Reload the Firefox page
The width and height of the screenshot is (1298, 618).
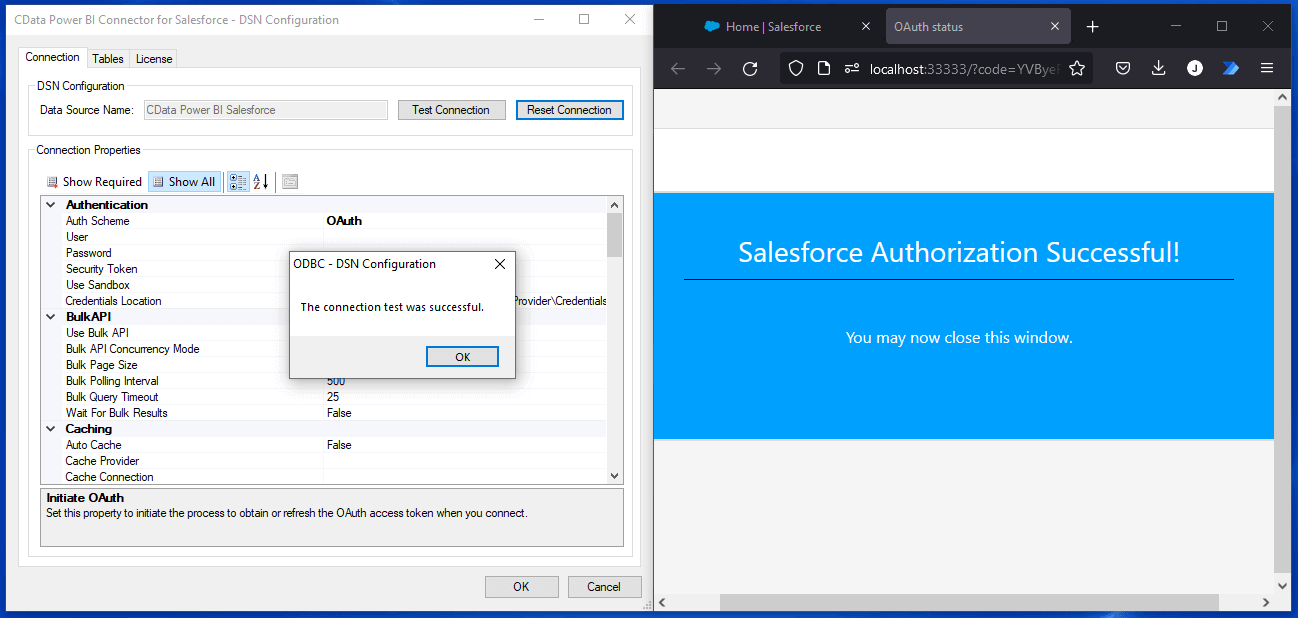point(750,68)
